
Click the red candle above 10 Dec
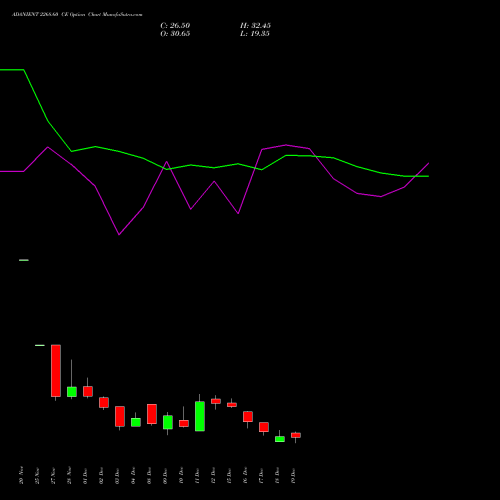tap(184, 423)
